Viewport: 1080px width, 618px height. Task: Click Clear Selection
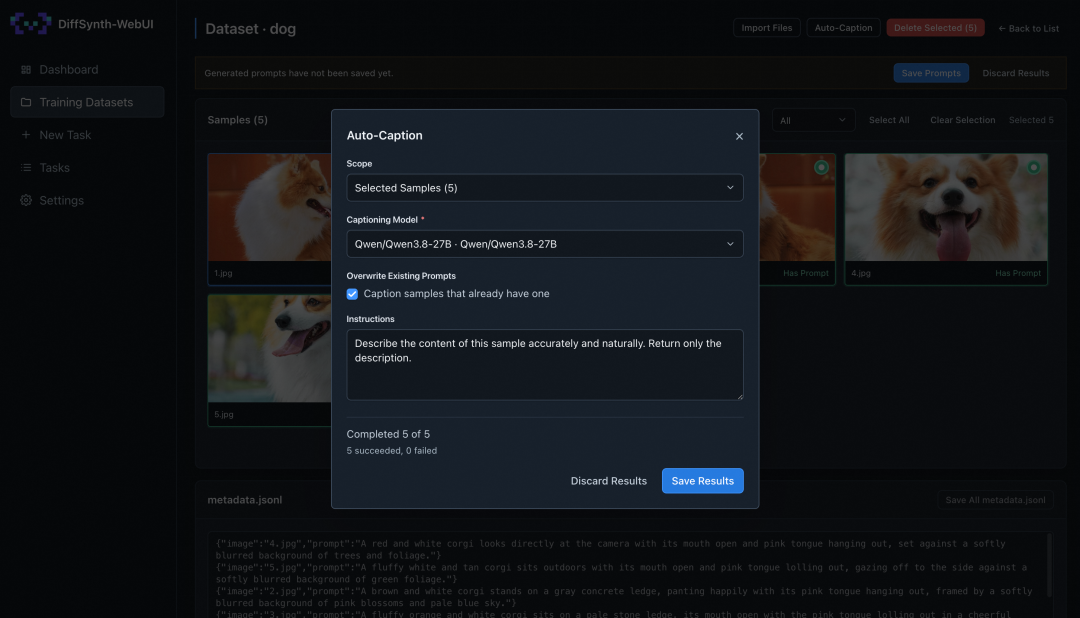pyautogui.click(x=962, y=120)
